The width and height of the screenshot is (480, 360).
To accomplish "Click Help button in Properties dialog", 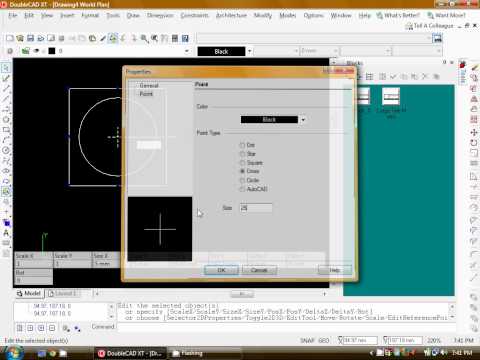I will (335, 270).
